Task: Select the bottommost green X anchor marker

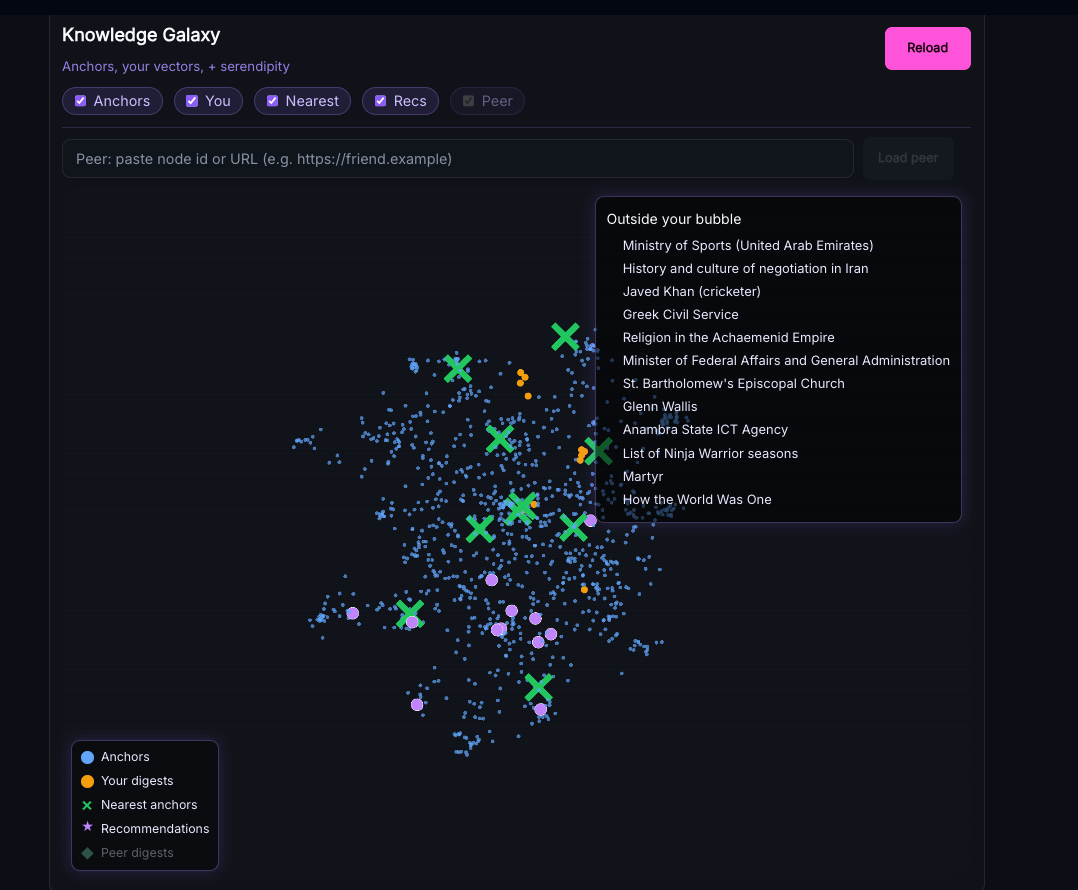Action: [x=538, y=687]
